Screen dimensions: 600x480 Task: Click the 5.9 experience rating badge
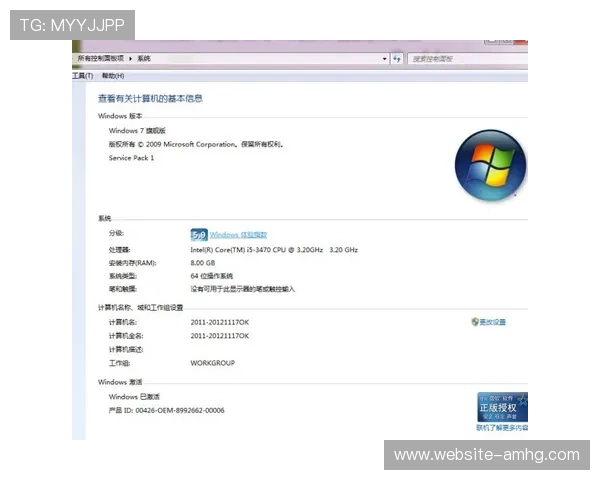tap(199, 235)
